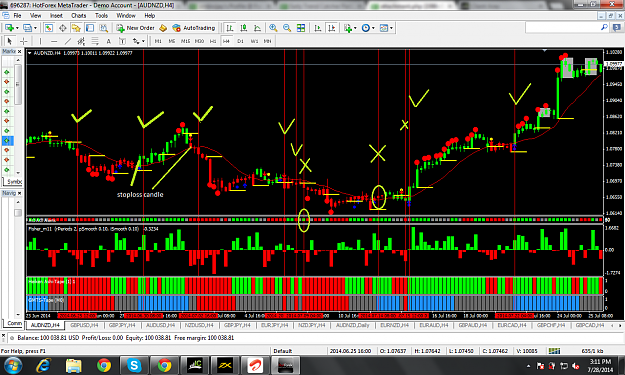625x375 pixels.
Task: Switch to W1 timeframe
Action: [254, 41]
